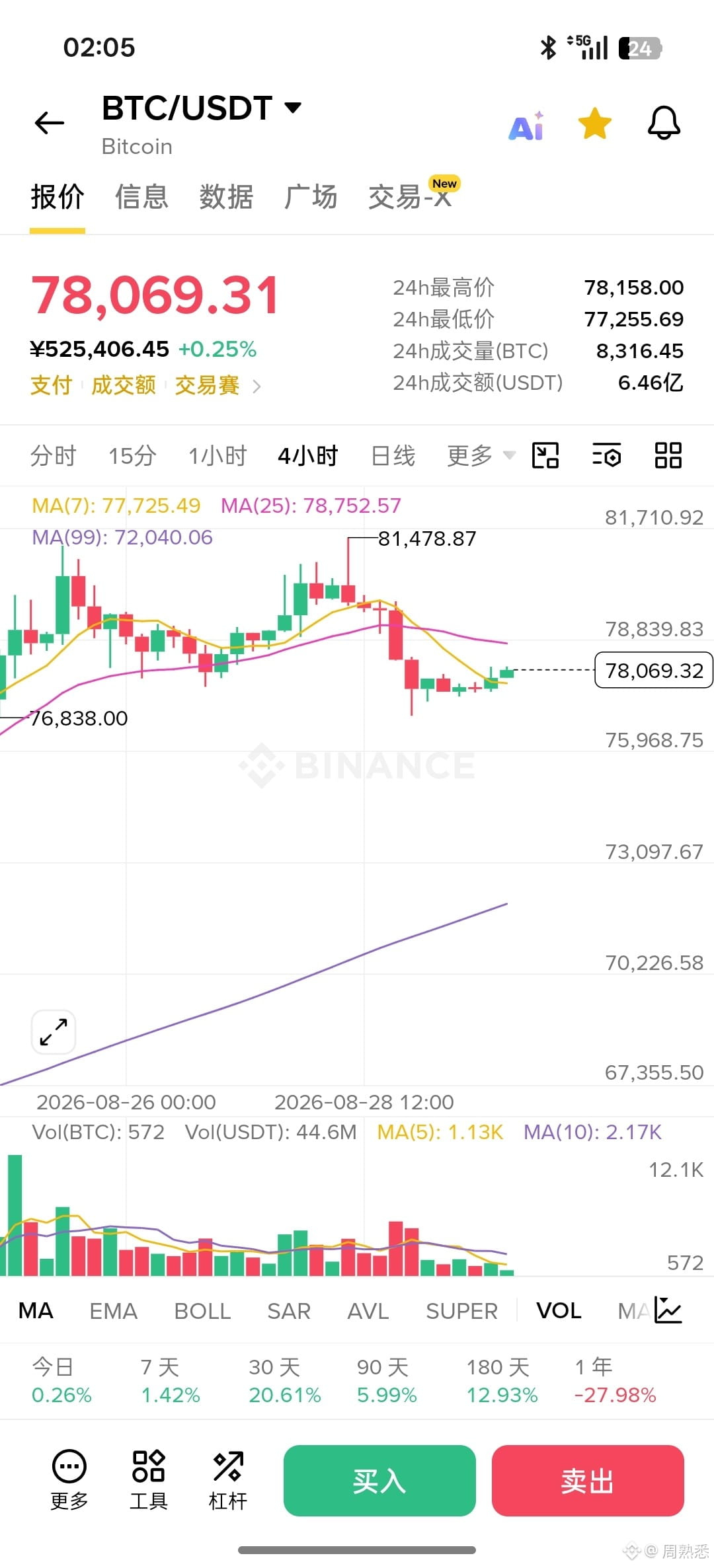The image size is (714, 1568).
Task: Switch to the 数据 tab
Action: pos(226,197)
